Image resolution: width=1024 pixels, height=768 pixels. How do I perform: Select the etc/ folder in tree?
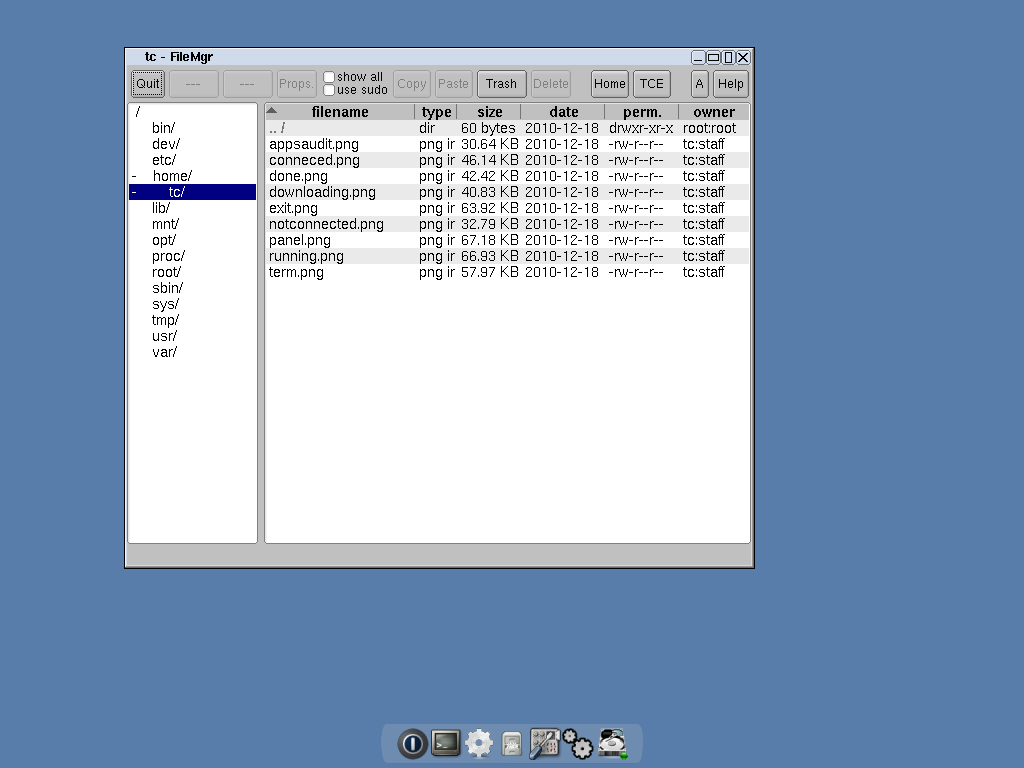[164, 160]
